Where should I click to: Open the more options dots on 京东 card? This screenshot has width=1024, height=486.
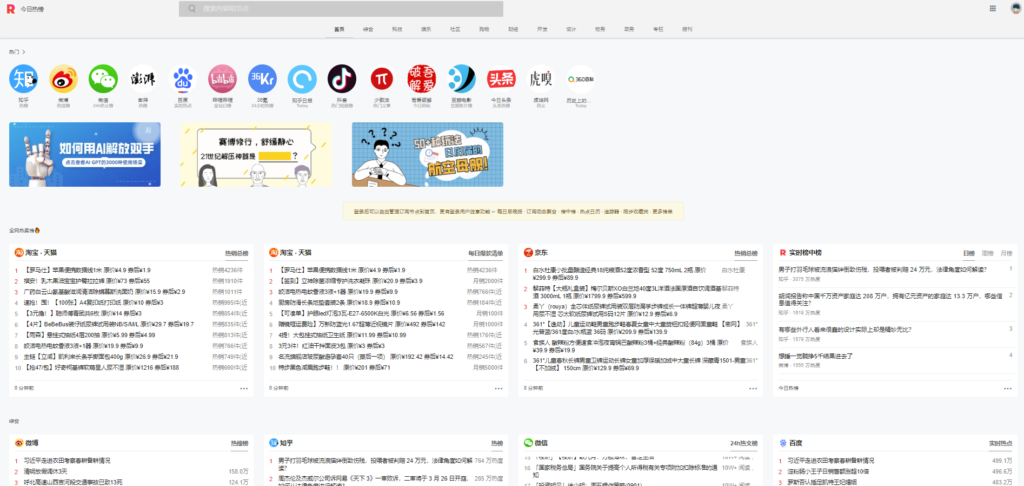753,388
